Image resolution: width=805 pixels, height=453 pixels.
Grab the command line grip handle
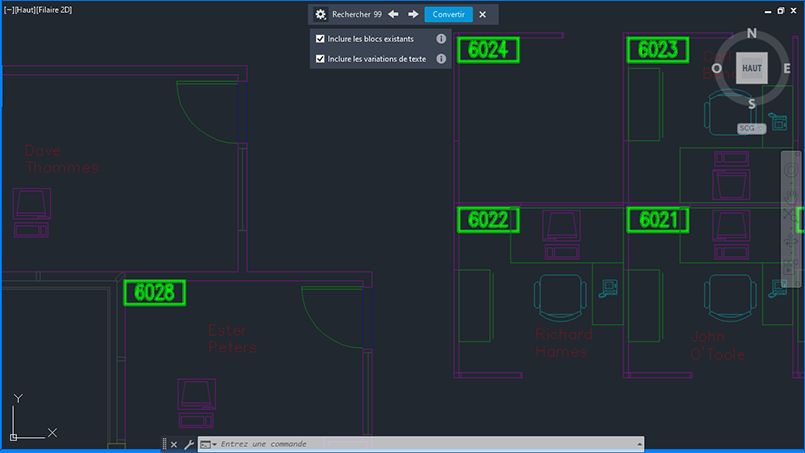click(164, 444)
